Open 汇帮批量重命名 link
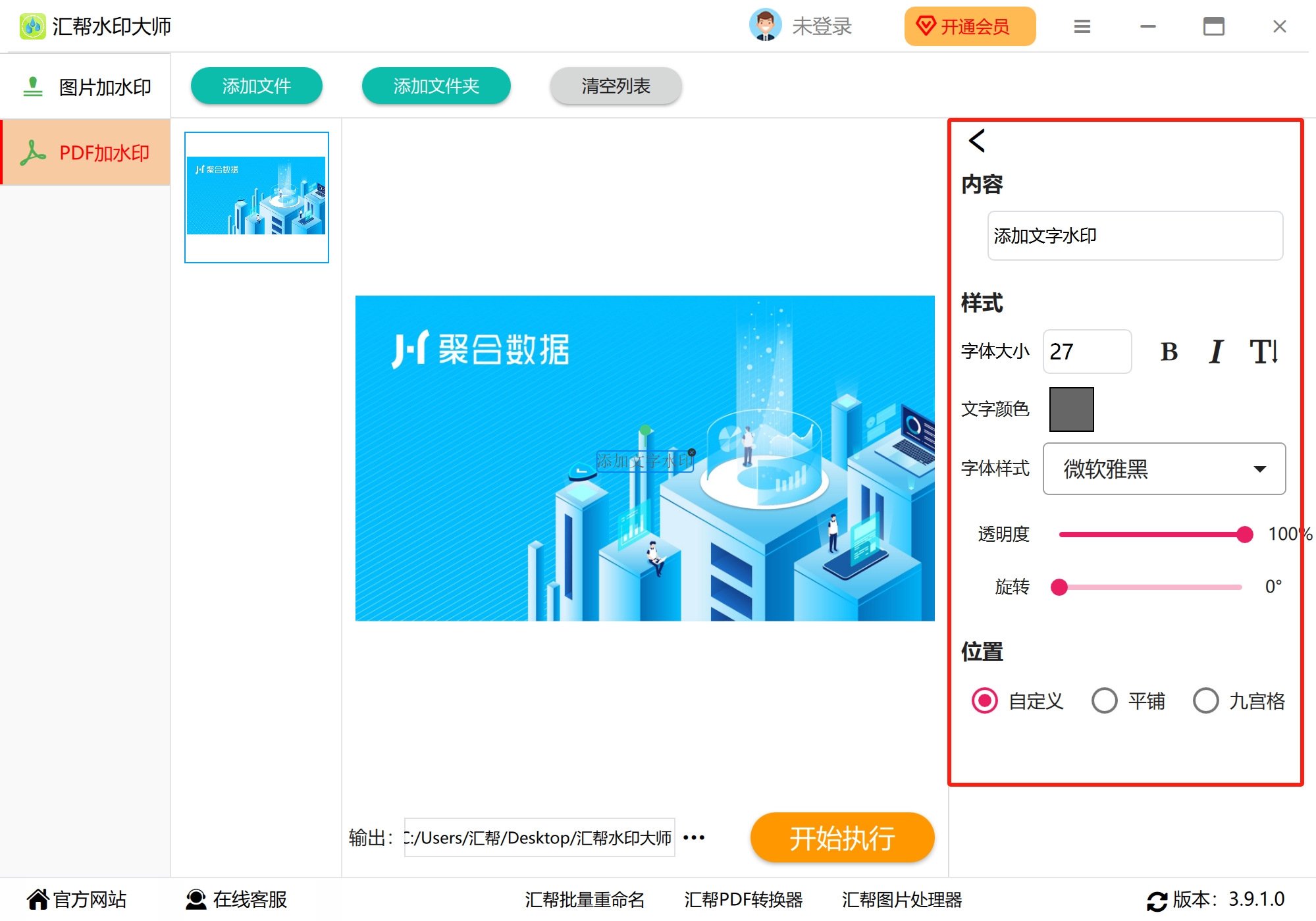Image resolution: width=1316 pixels, height=921 pixels. point(585,899)
